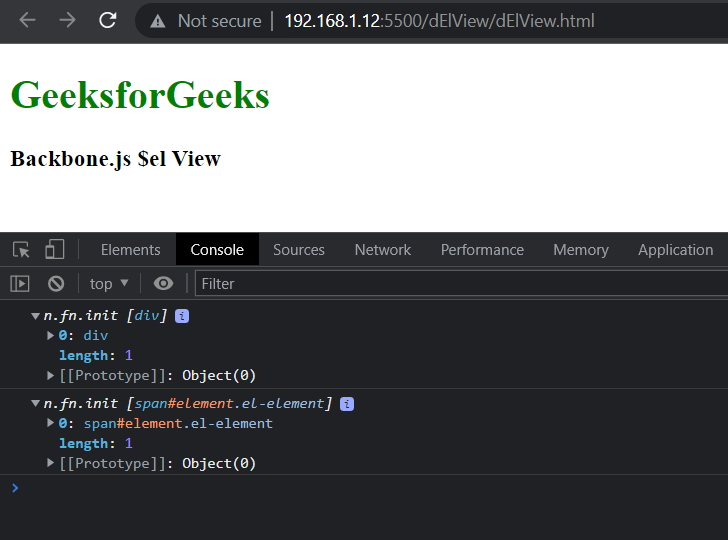The width and height of the screenshot is (728, 540).
Task: Click info icon beside span#element.el-element header
Action: (x=347, y=404)
